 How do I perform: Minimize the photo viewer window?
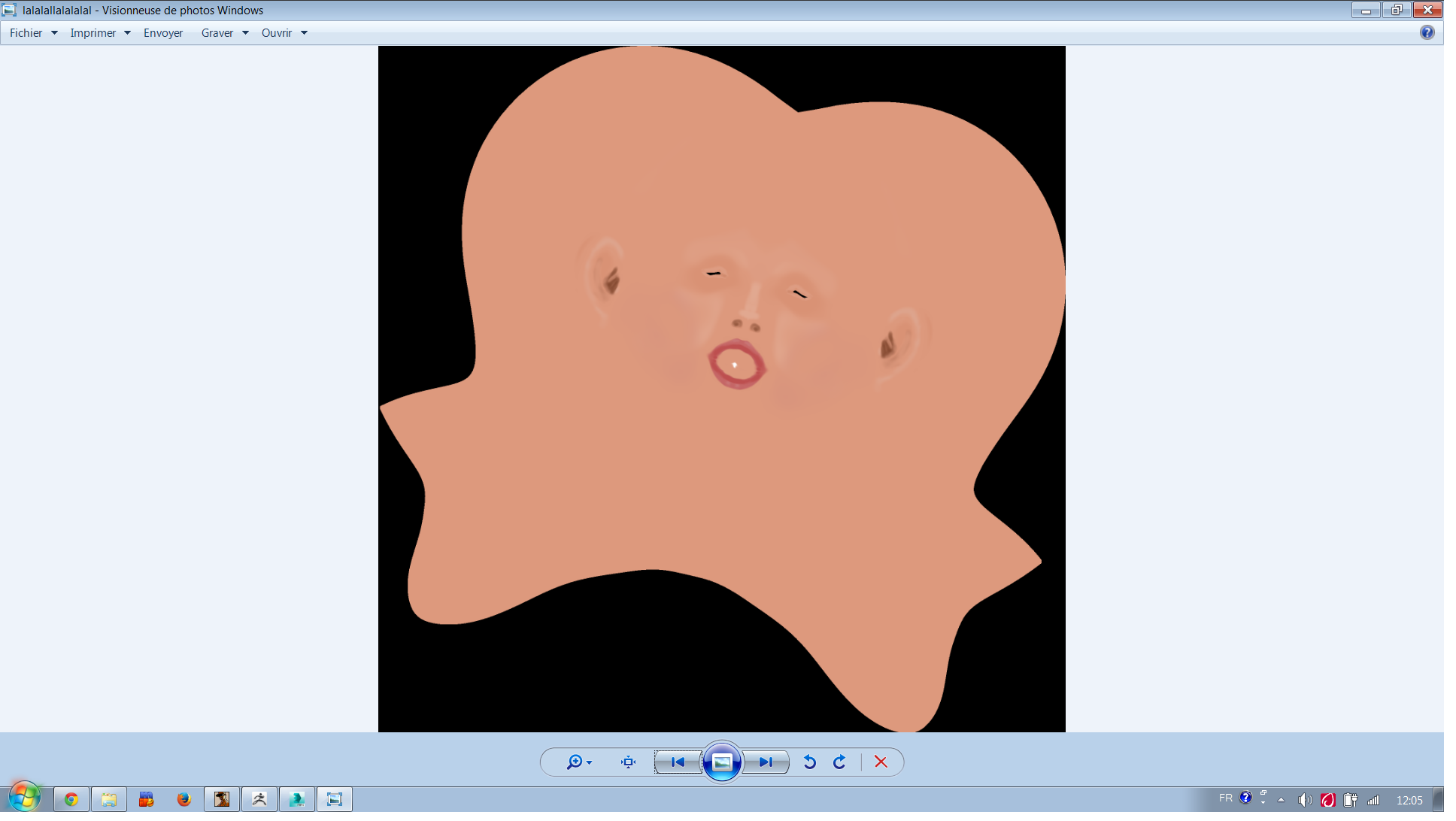coord(1366,10)
